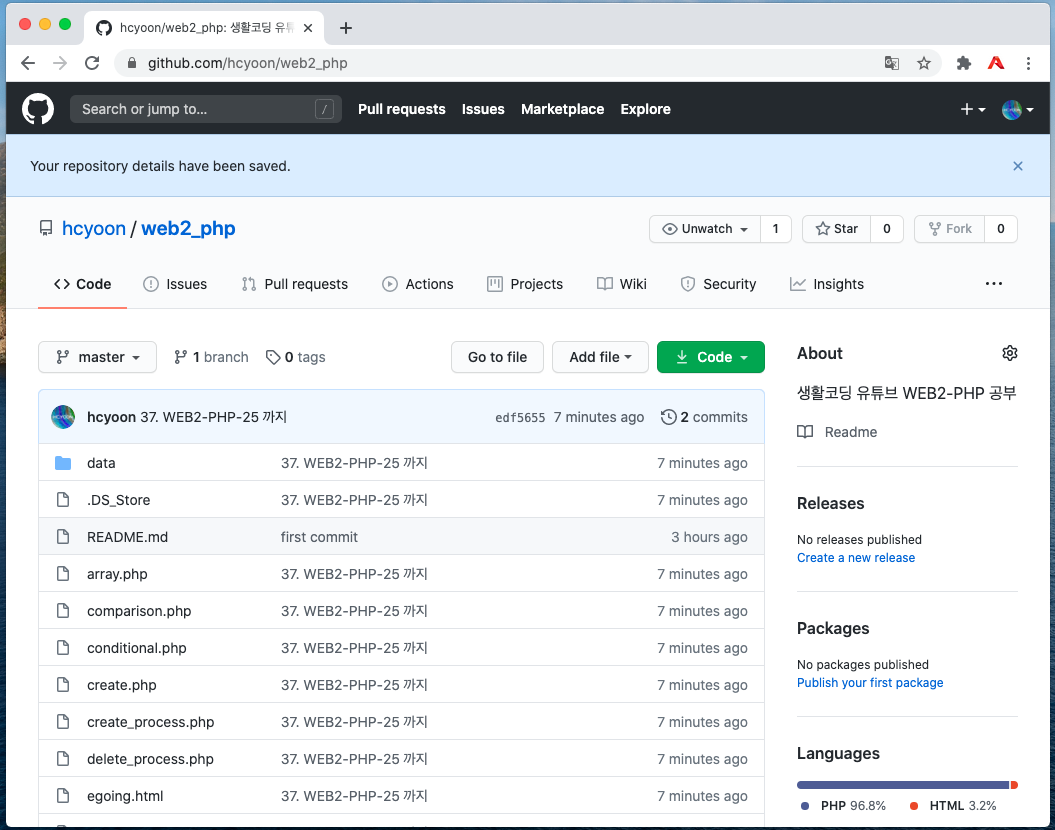Open the master branch selector
The width and height of the screenshot is (1055, 830).
[98, 357]
